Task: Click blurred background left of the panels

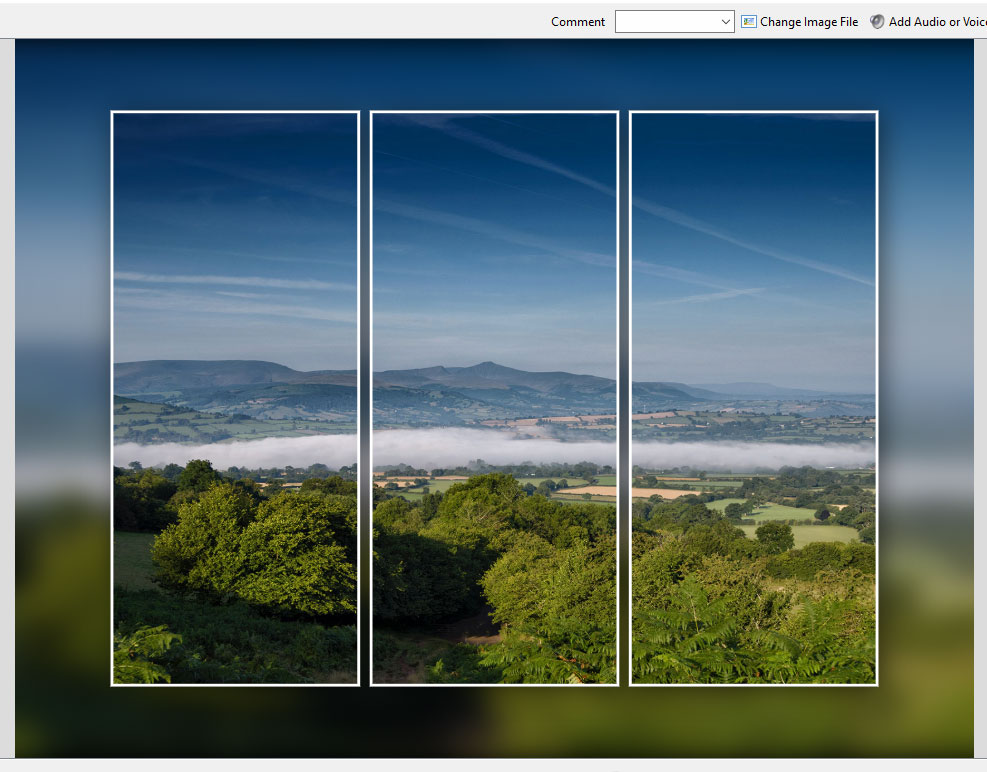Action: click(62, 400)
